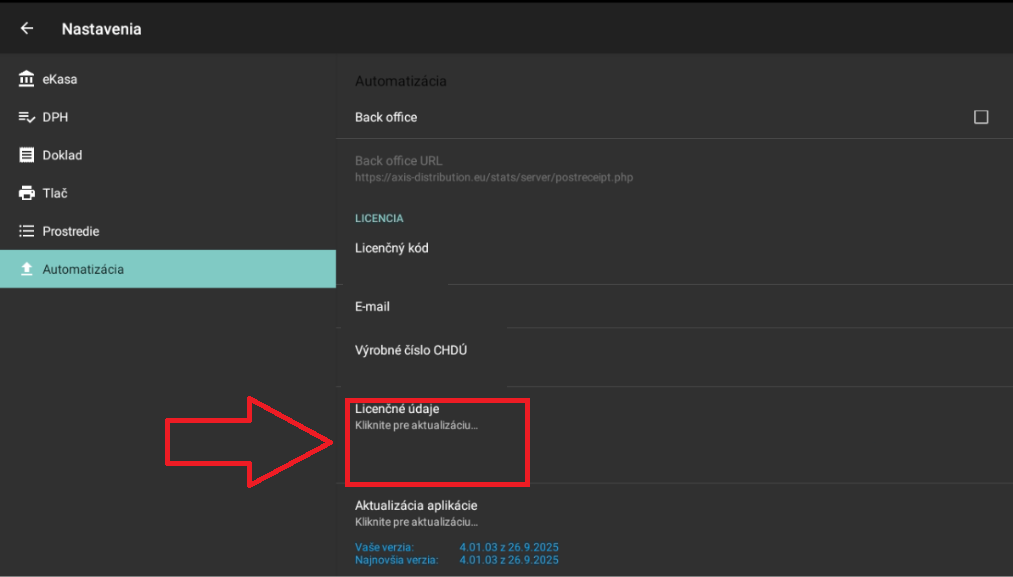This screenshot has width=1013, height=577.
Task: Click the Doklad receipt document icon
Action: pos(27,155)
